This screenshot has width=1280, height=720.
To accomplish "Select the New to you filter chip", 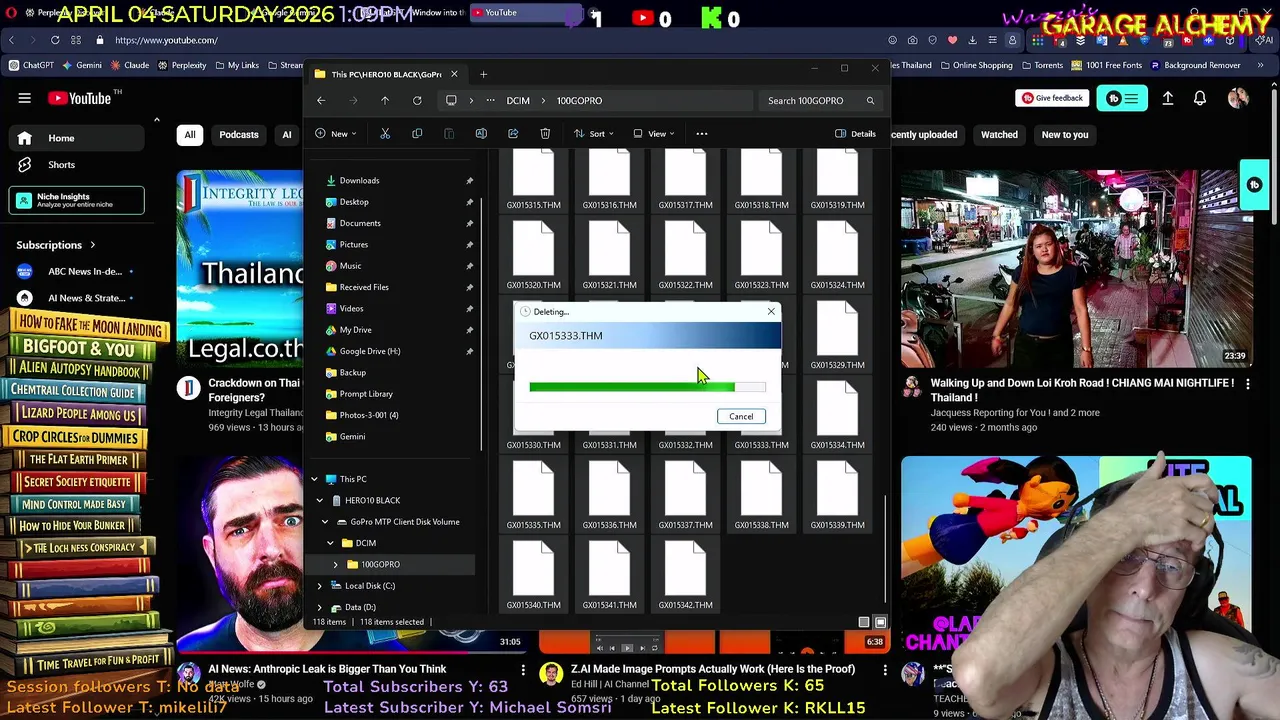I will click(1064, 134).
